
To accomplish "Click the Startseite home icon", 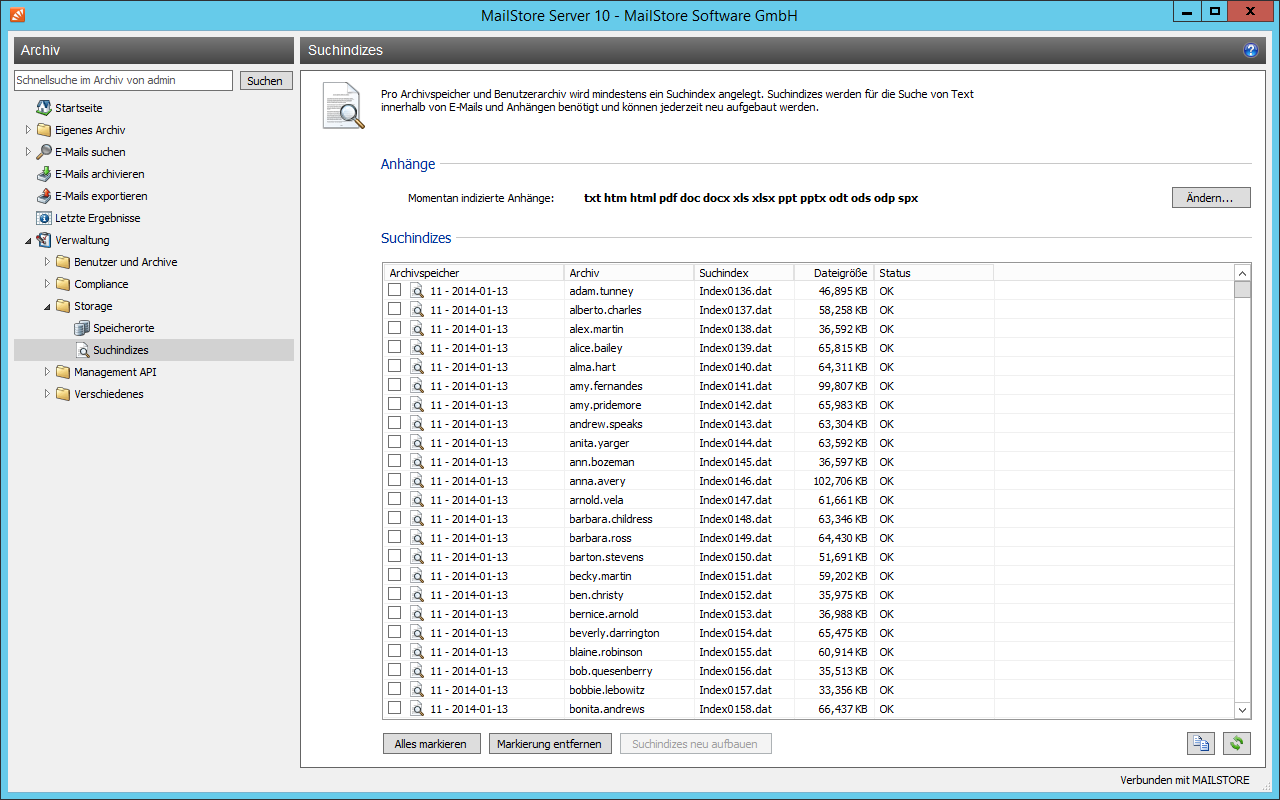I will [44, 108].
